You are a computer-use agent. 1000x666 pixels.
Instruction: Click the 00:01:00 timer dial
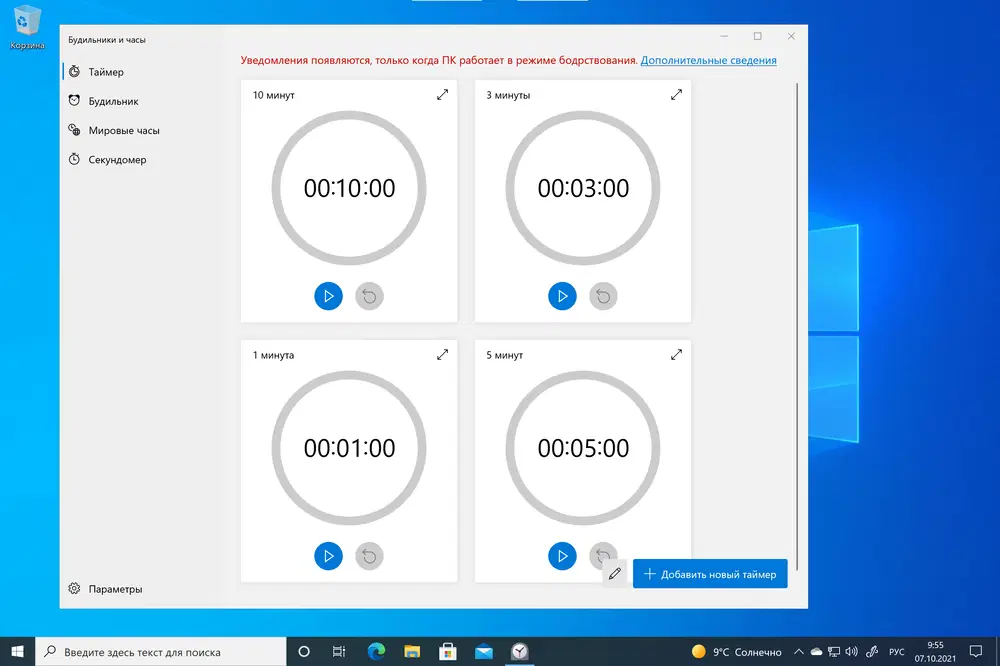coord(349,448)
